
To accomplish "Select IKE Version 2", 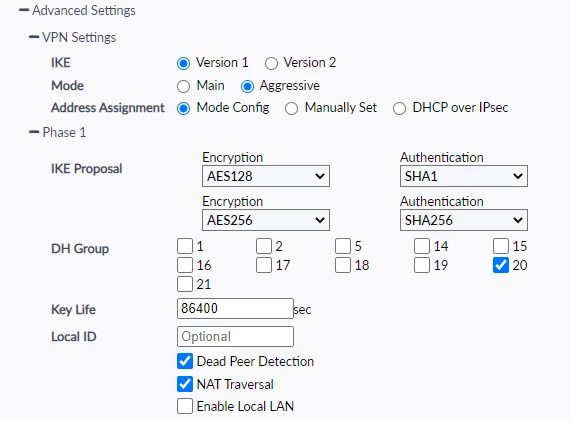I will (271, 63).
